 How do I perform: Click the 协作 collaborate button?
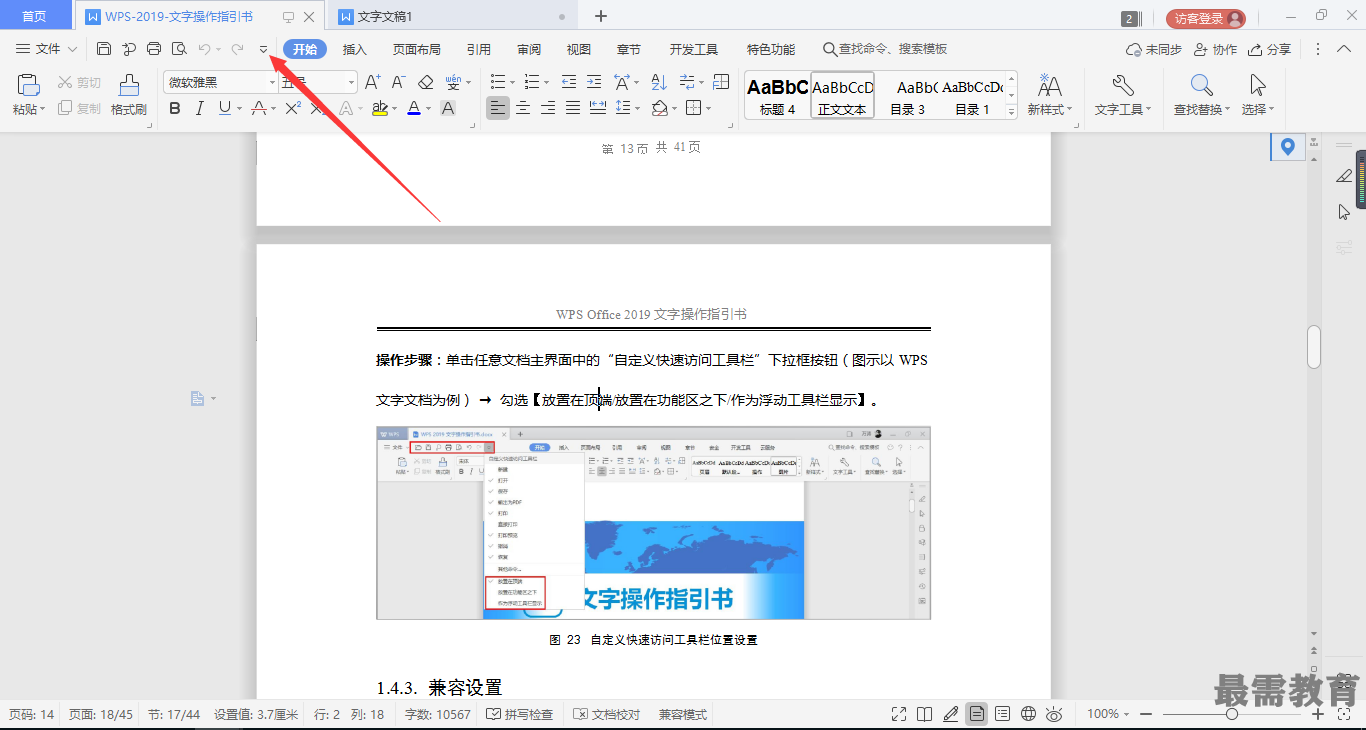pyautogui.click(x=1215, y=49)
